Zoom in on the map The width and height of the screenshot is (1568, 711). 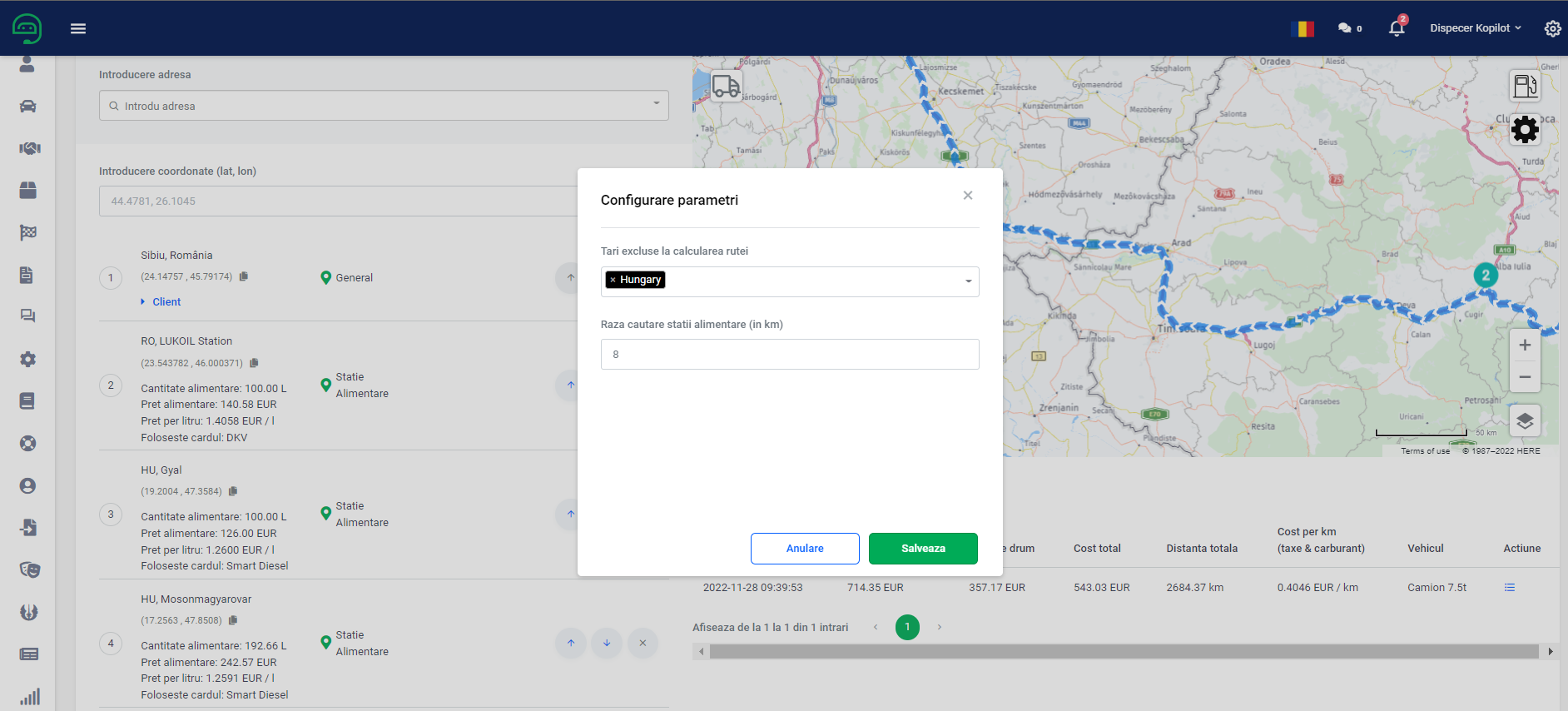(1525, 346)
